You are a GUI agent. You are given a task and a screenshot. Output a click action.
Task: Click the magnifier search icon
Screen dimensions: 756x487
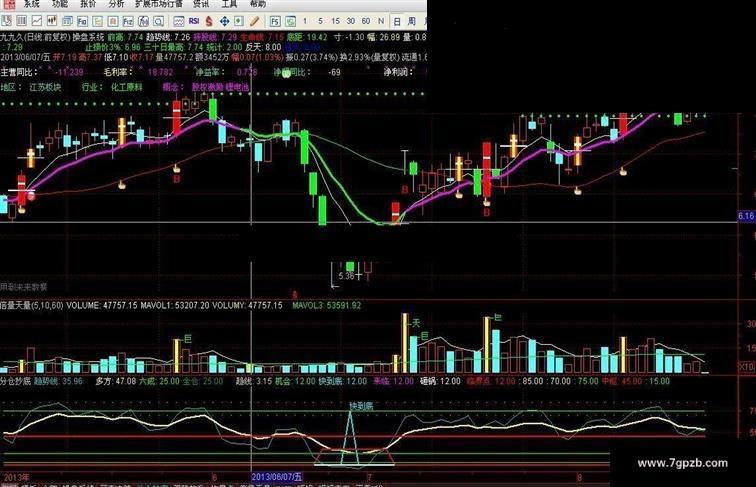158,21
